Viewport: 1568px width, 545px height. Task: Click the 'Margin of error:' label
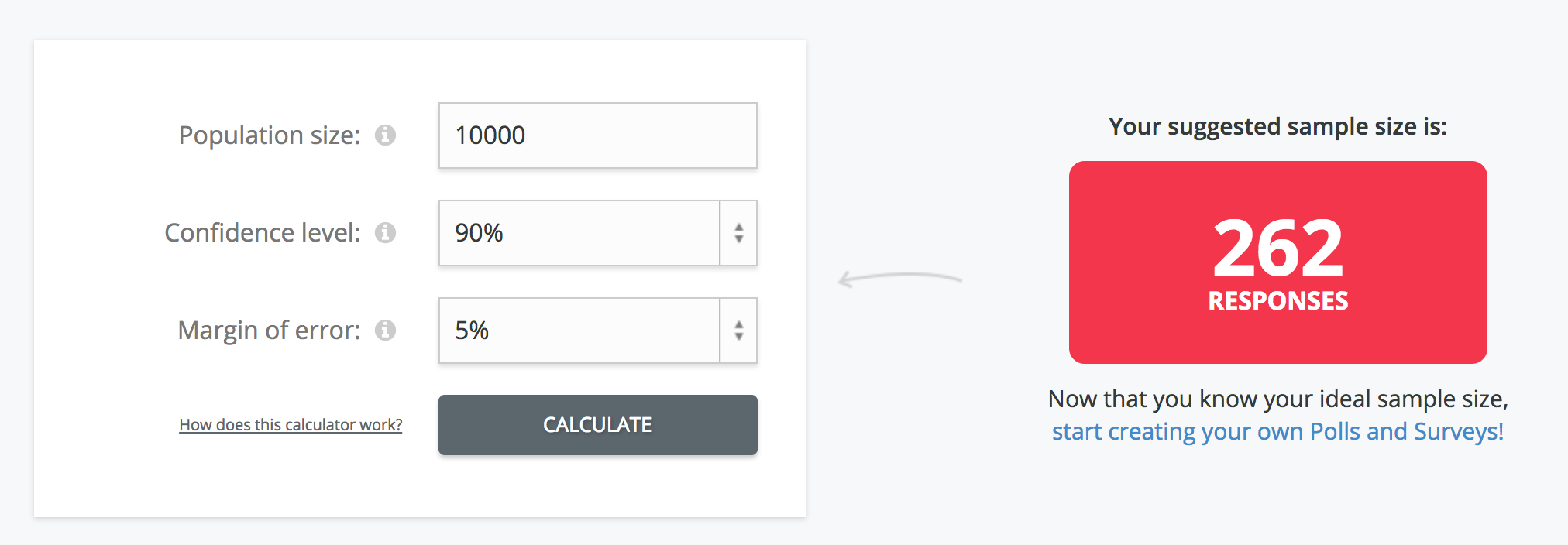point(269,331)
